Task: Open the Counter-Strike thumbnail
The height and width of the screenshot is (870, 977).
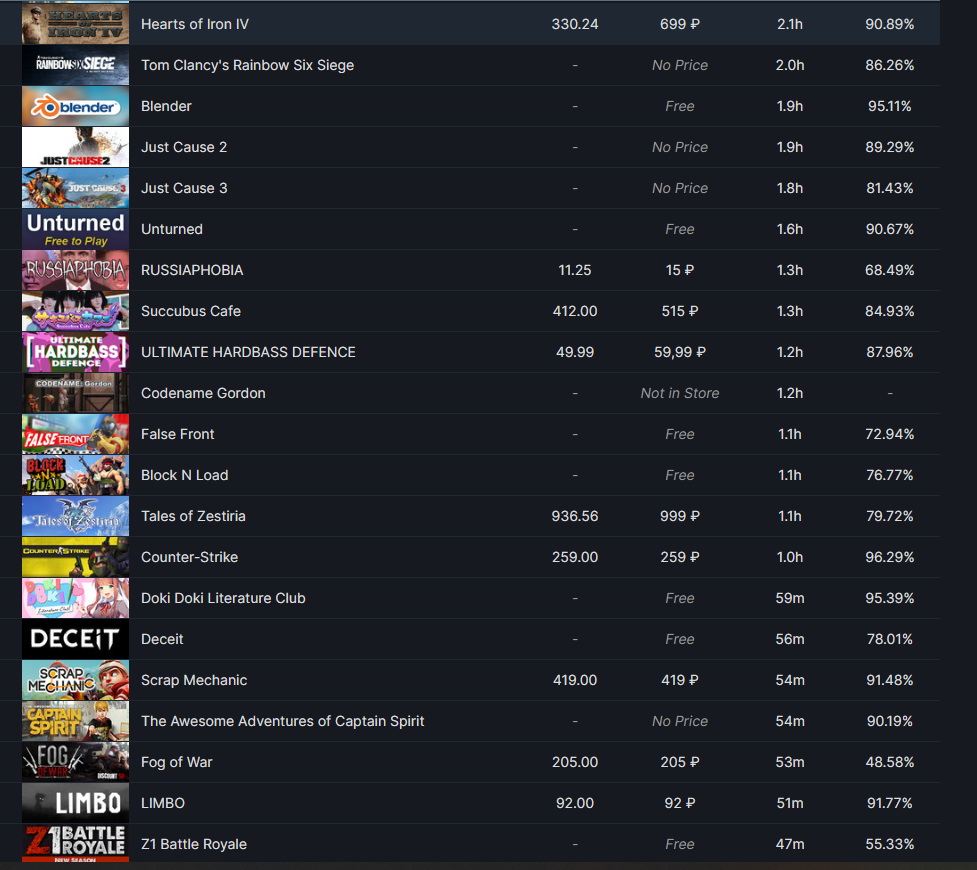Action: [75, 557]
